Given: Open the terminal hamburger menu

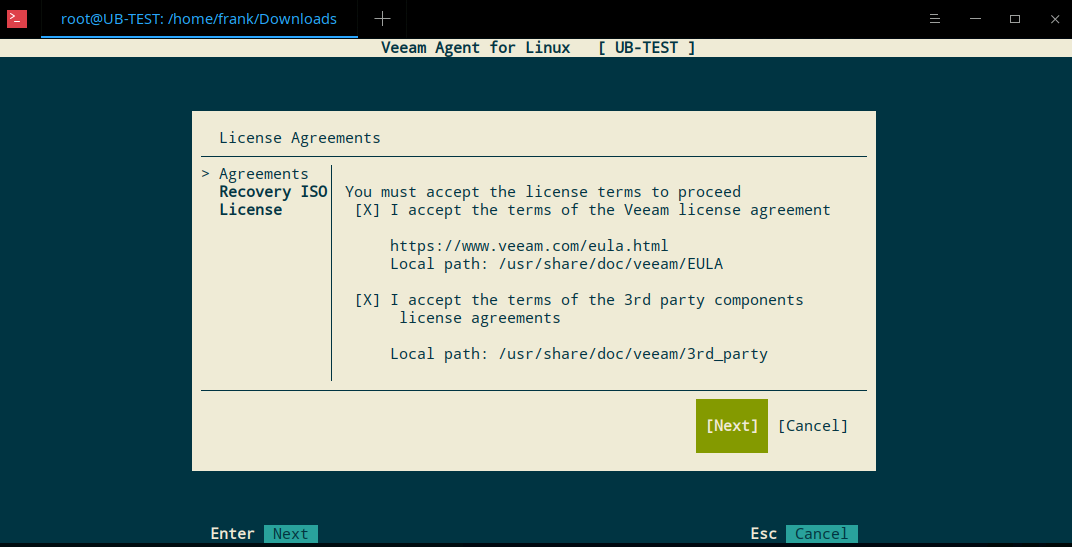Looking at the screenshot, I should [935, 19].
